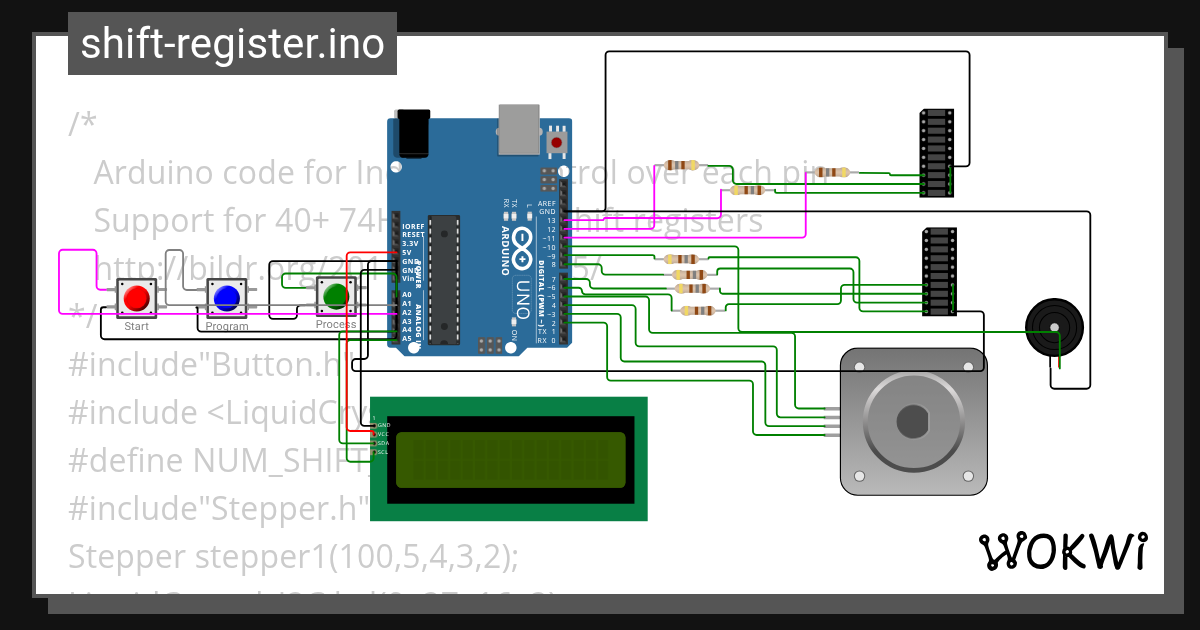The image size is (1200, 630).
Task: Click the Wokwi logo
Action: (x=1066, y=549)
